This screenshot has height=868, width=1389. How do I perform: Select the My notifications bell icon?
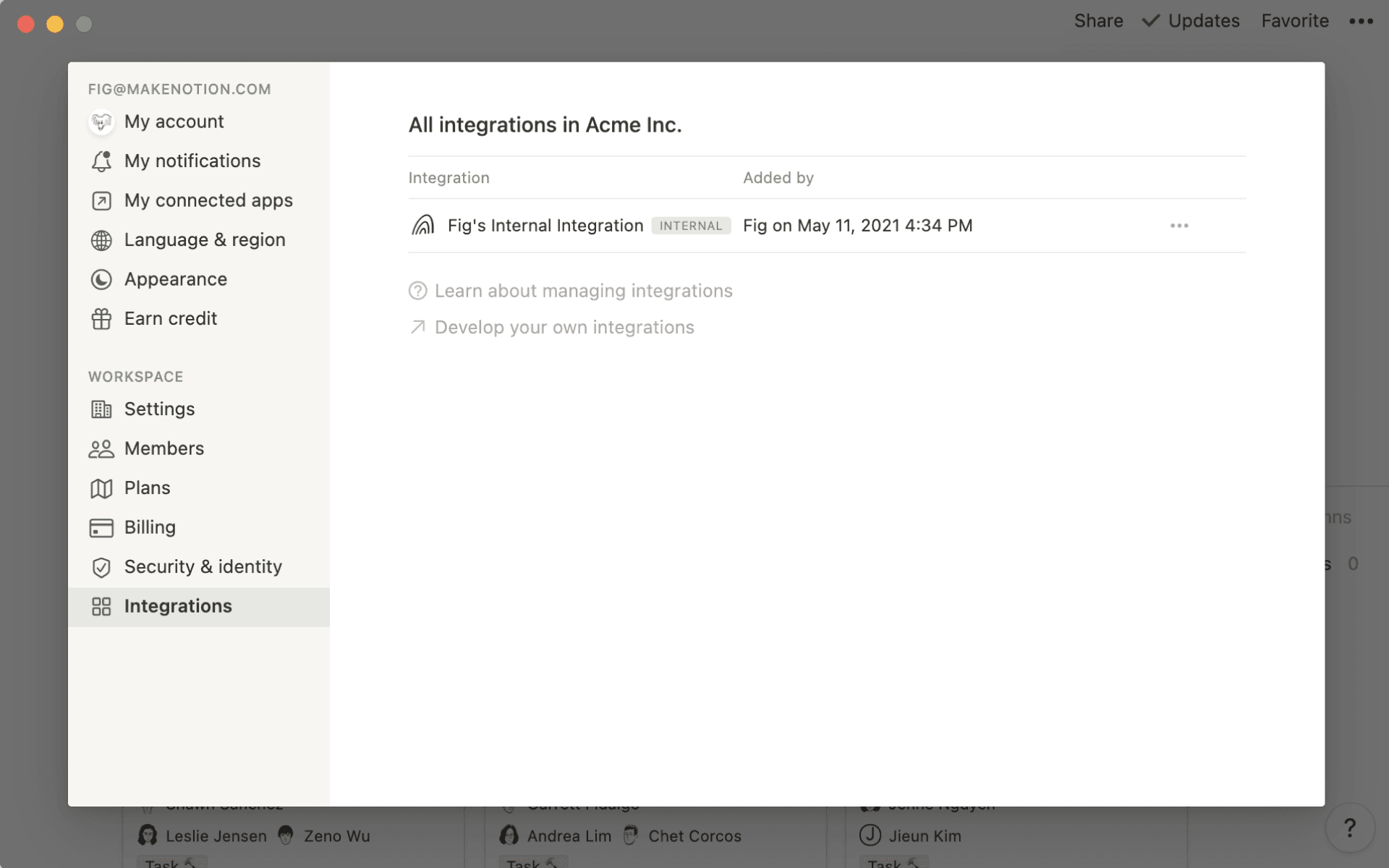(x=102, y=161)
